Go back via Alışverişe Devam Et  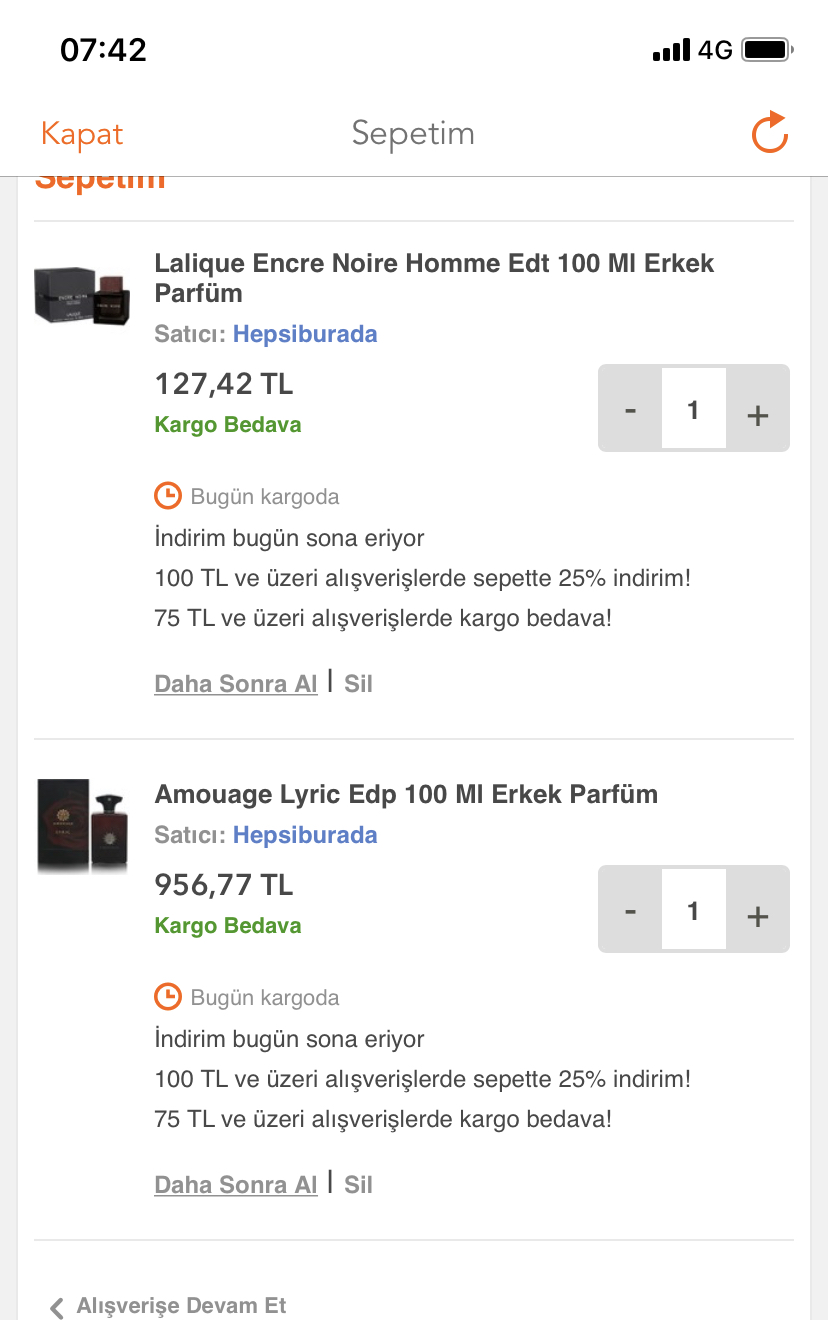(x=168, y=1305)
